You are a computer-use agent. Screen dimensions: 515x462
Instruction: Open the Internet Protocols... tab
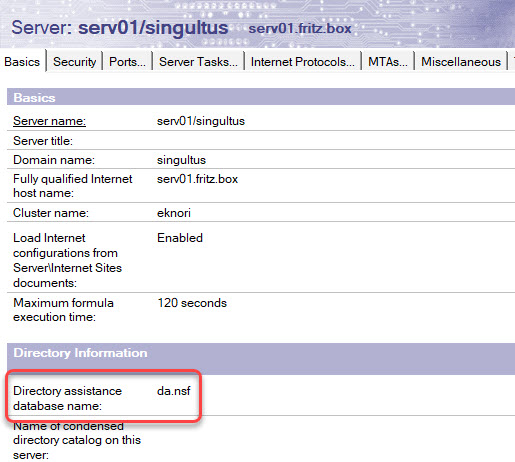[x=303, y=62]
